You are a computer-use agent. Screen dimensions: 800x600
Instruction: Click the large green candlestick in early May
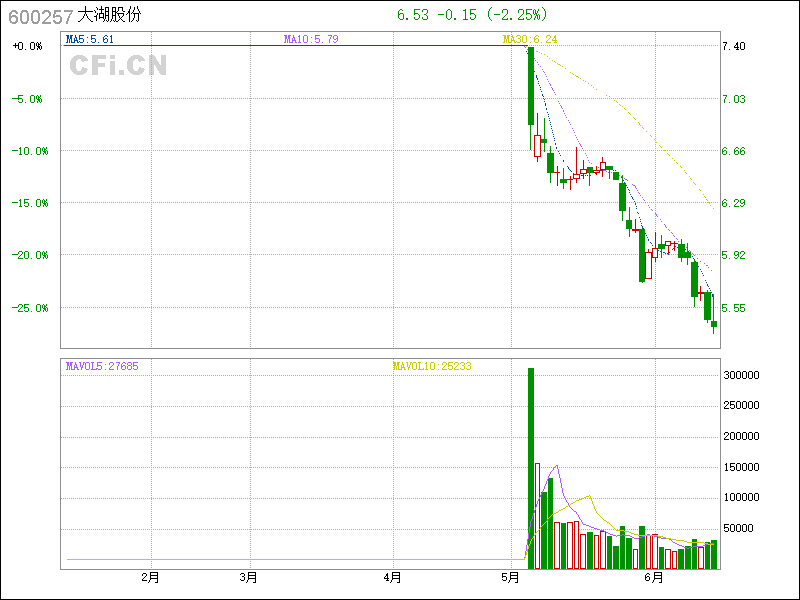coord(531,86)
